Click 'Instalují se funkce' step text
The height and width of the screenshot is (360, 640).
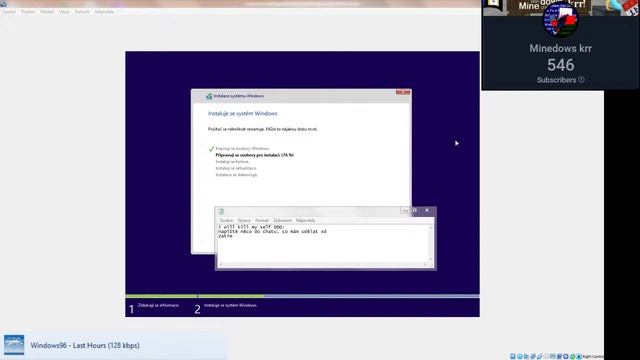(232, 162)
